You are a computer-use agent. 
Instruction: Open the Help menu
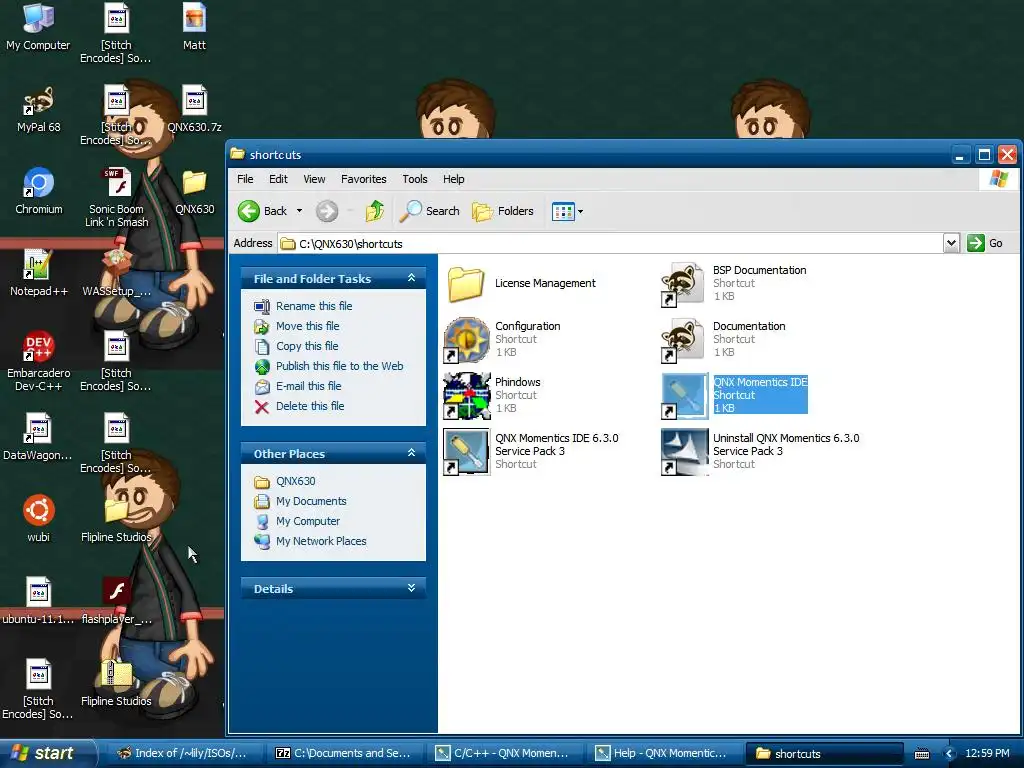point(453,179)
